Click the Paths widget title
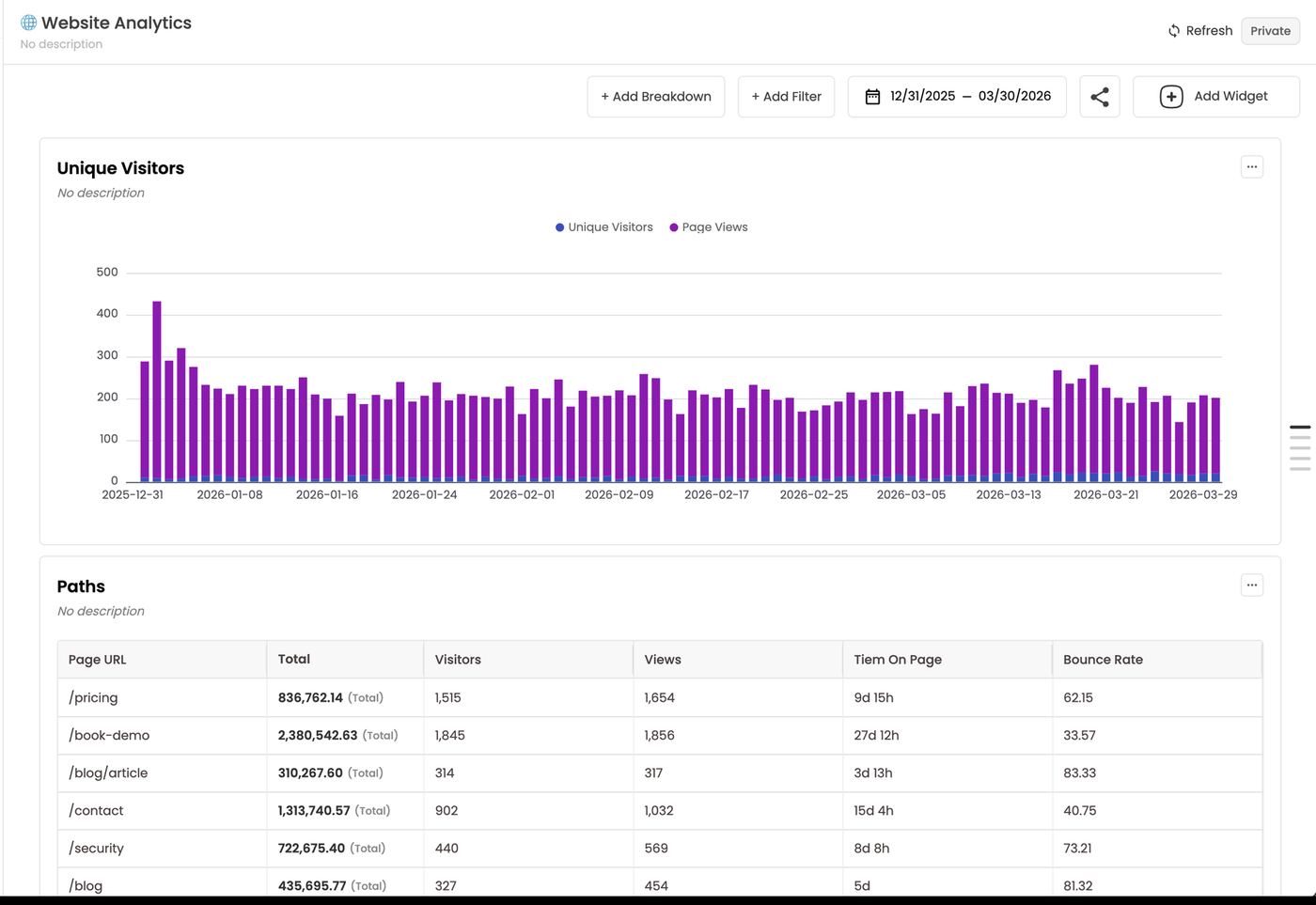Screen dimensions: 1316x905 coord(81,586)
